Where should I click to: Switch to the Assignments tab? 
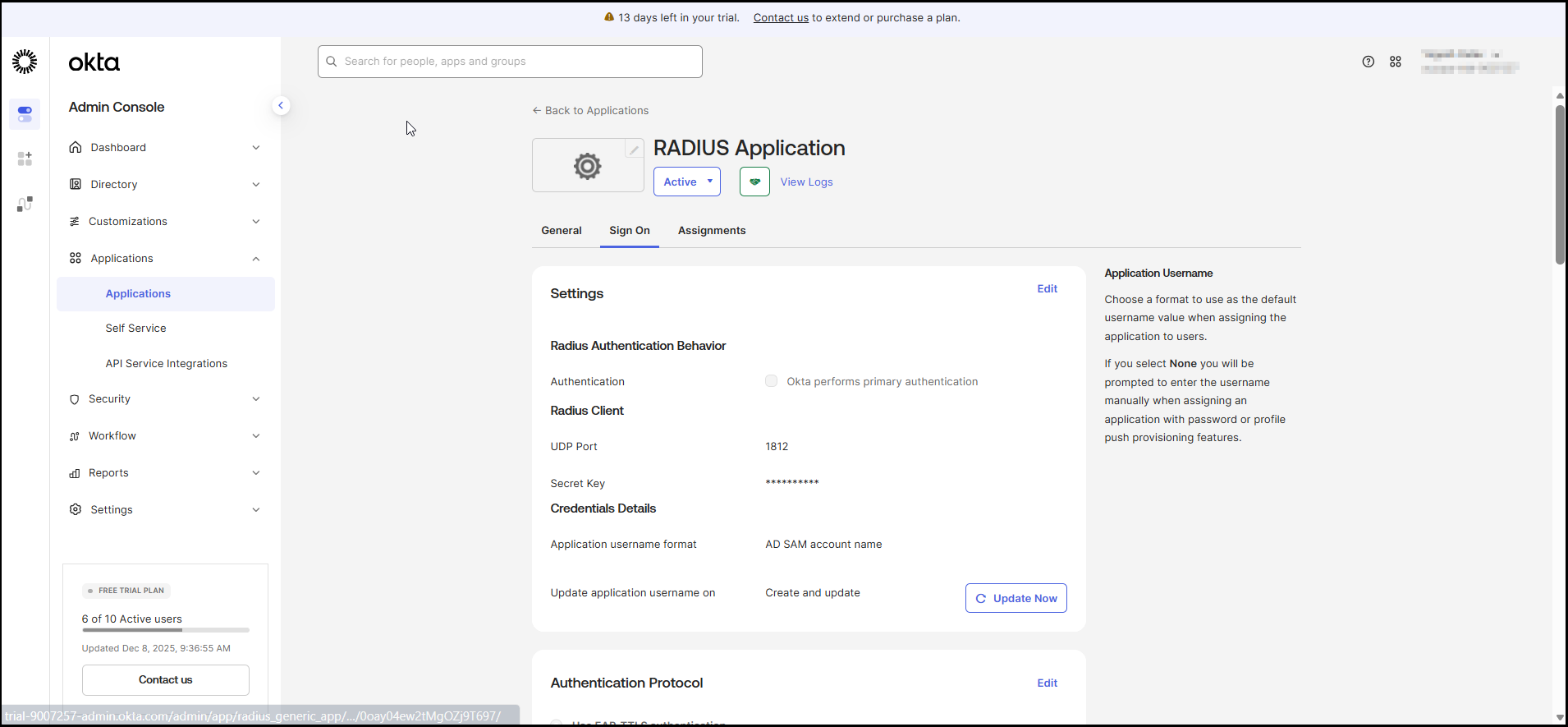click(x=711, y=231)
